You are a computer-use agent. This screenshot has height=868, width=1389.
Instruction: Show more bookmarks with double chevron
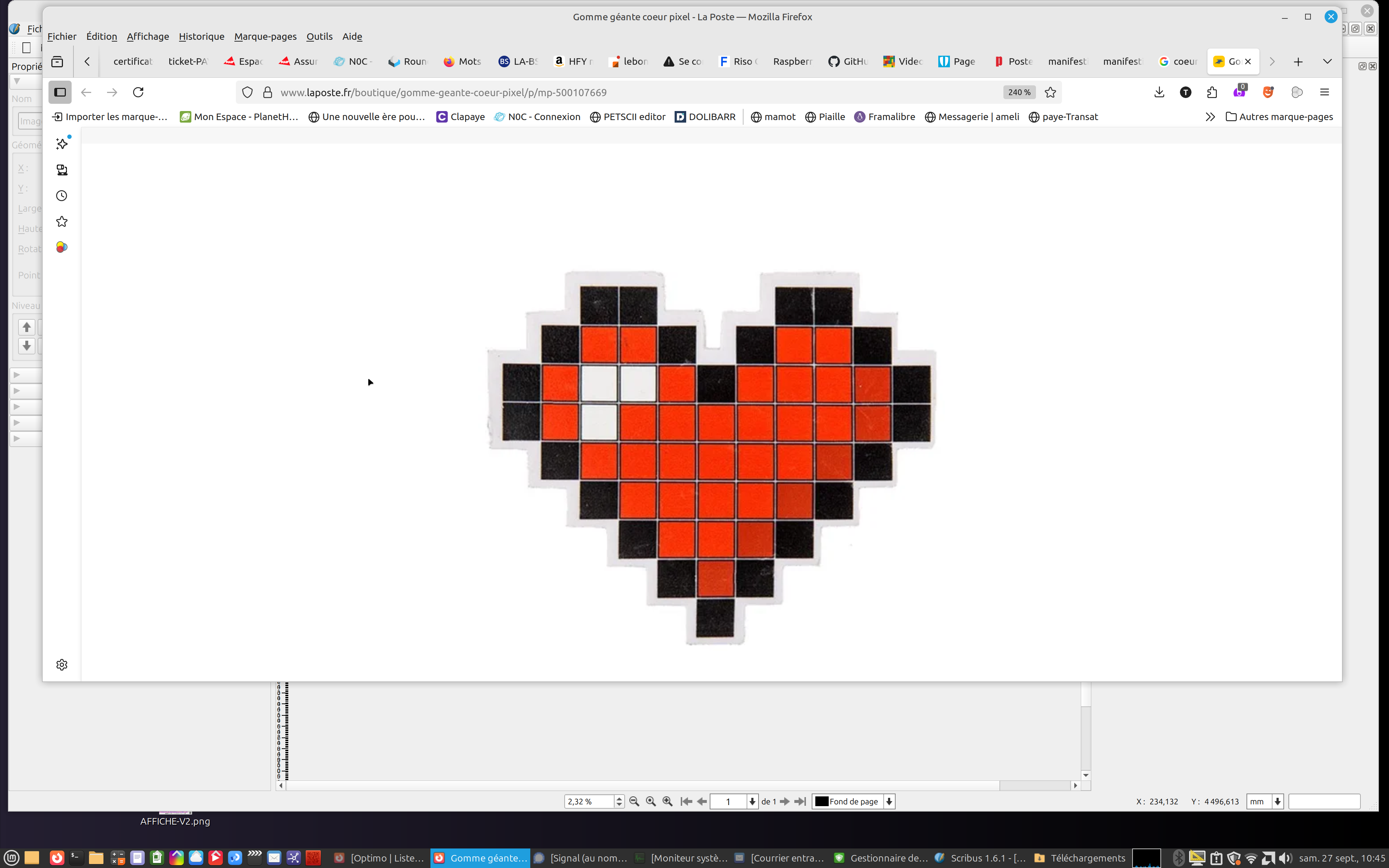click(x=1210, y=117)
